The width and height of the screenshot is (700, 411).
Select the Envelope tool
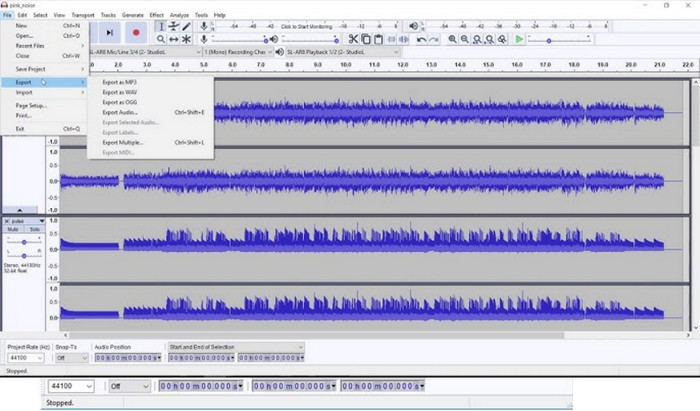(x=174, y=26)
